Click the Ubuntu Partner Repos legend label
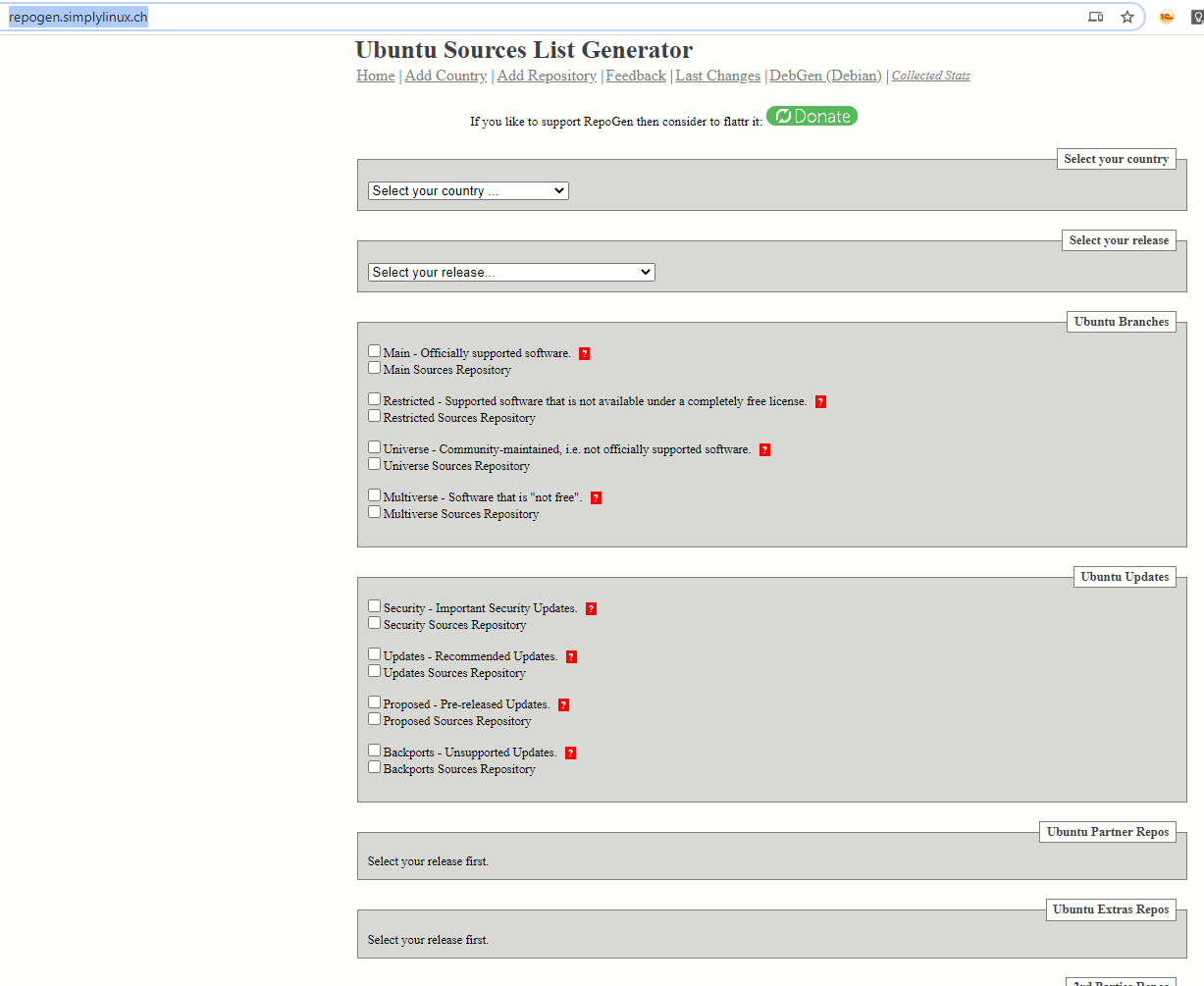 coord(1108,832)
